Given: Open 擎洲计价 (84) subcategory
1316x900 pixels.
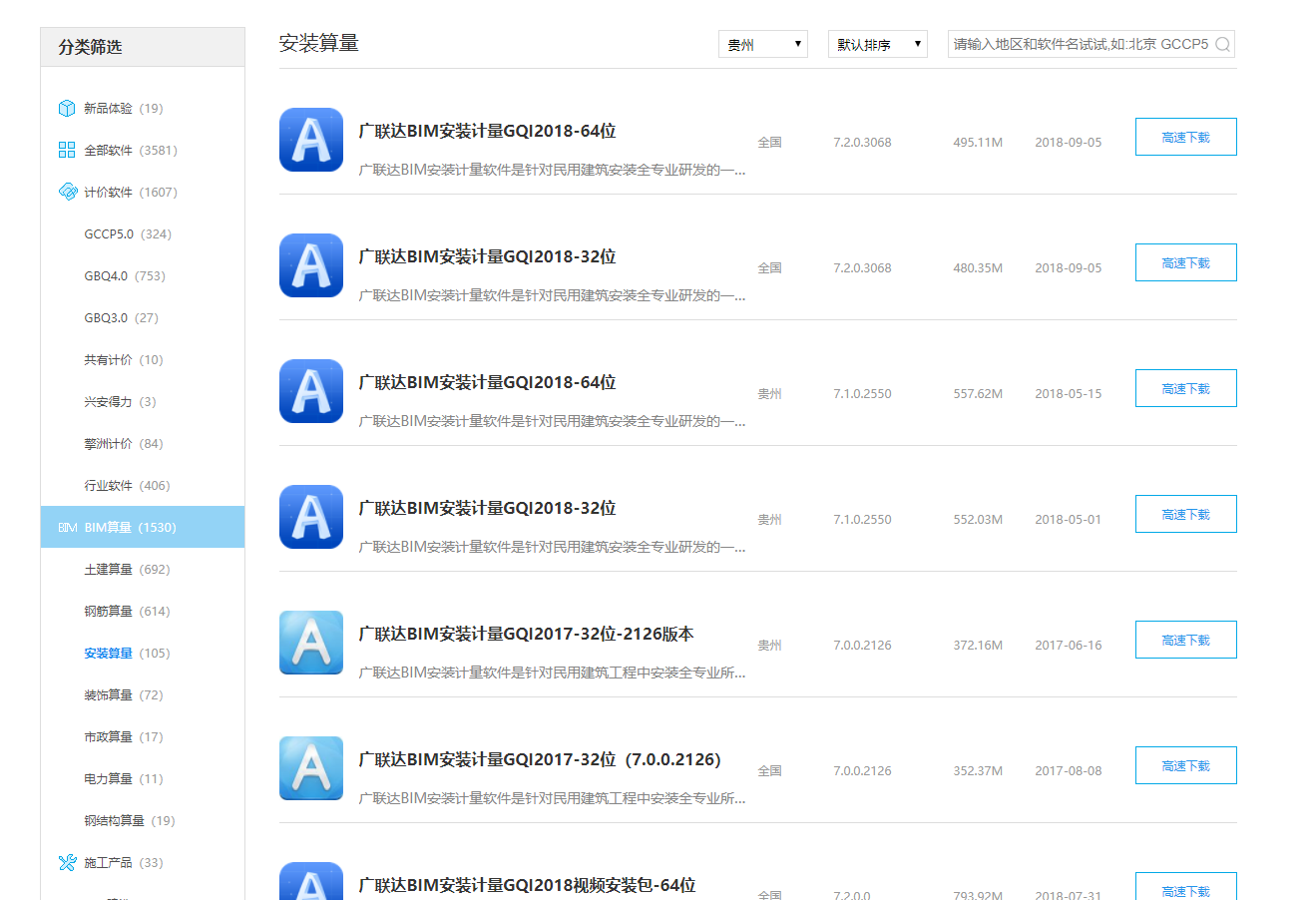Looking at the screenshot, I should coord(124,443).
